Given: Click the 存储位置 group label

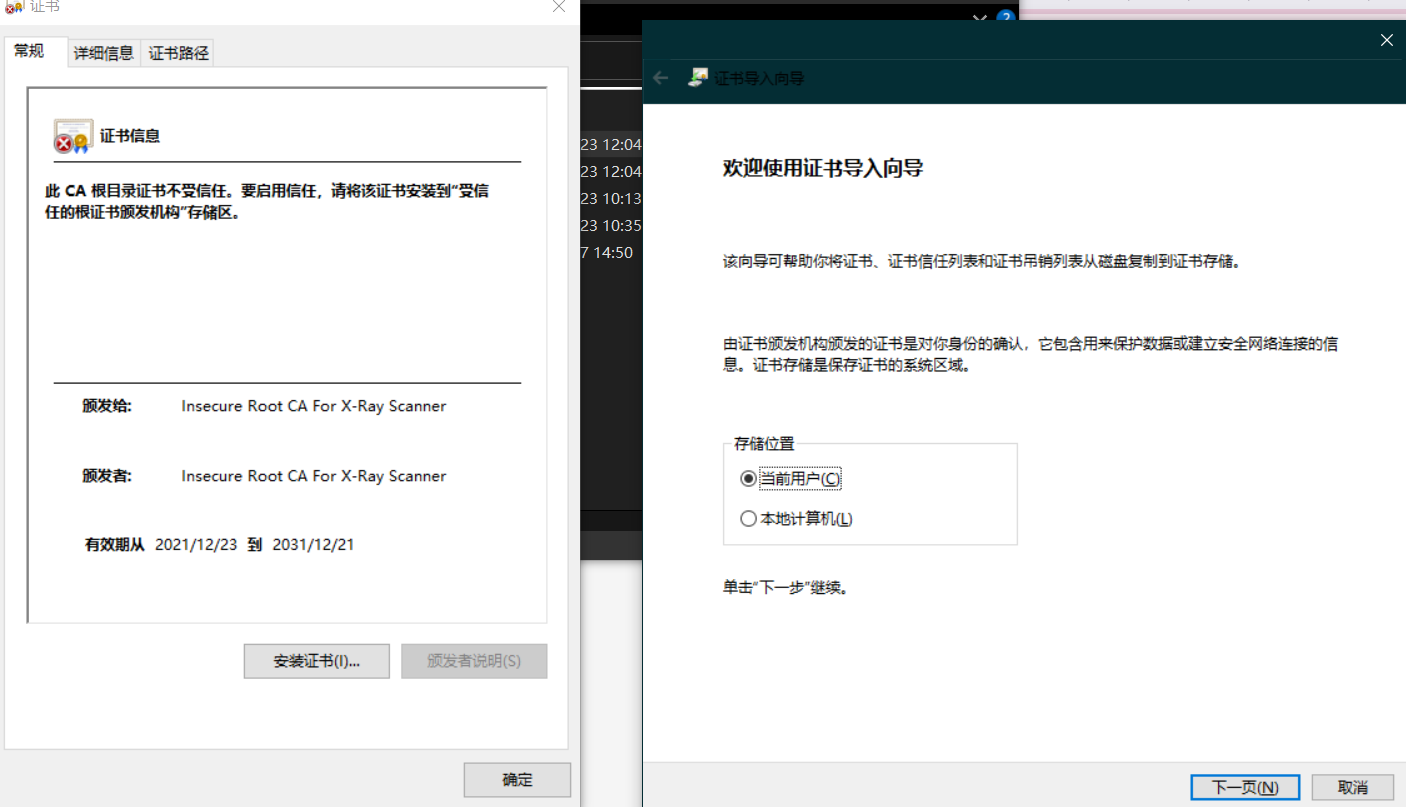Looking at the screenshot, I should [765, 444].
